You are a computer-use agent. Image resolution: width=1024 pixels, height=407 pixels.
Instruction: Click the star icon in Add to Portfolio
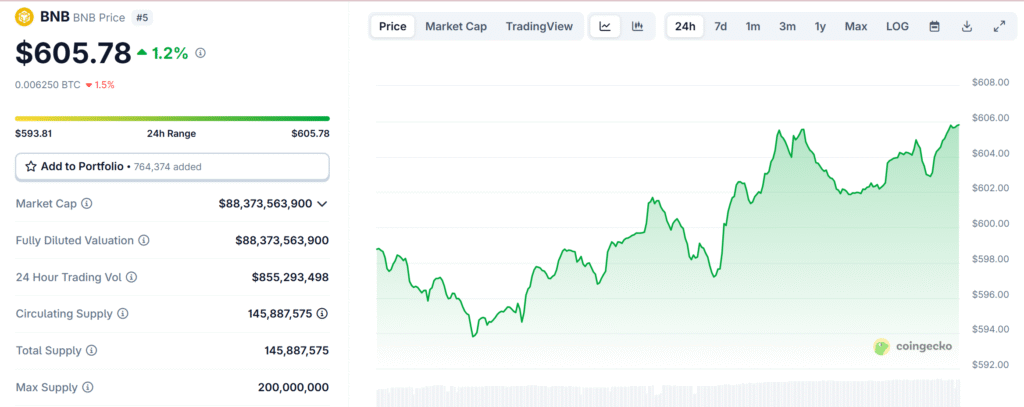click(31, 167)
